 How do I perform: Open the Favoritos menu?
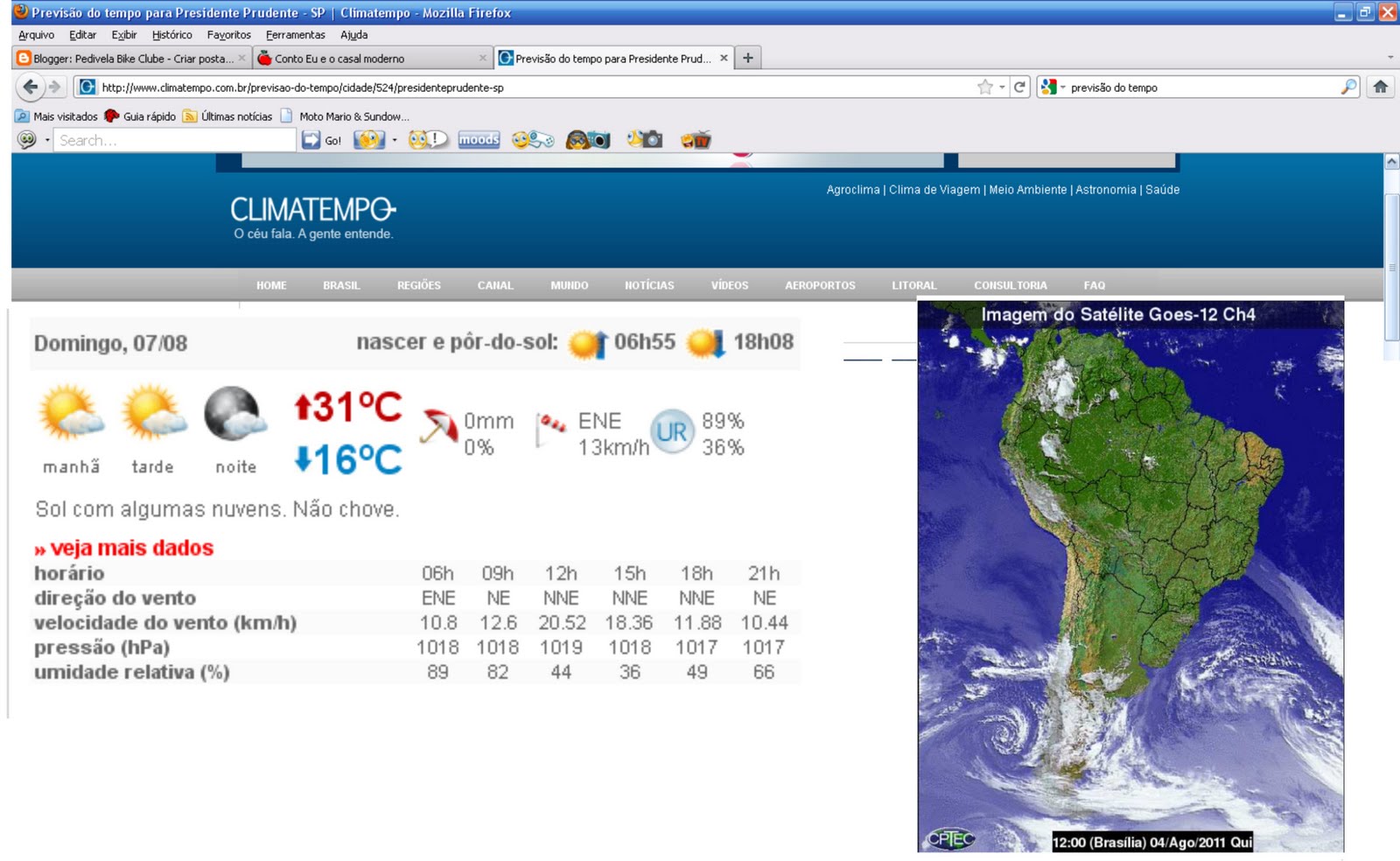(228, 35)
